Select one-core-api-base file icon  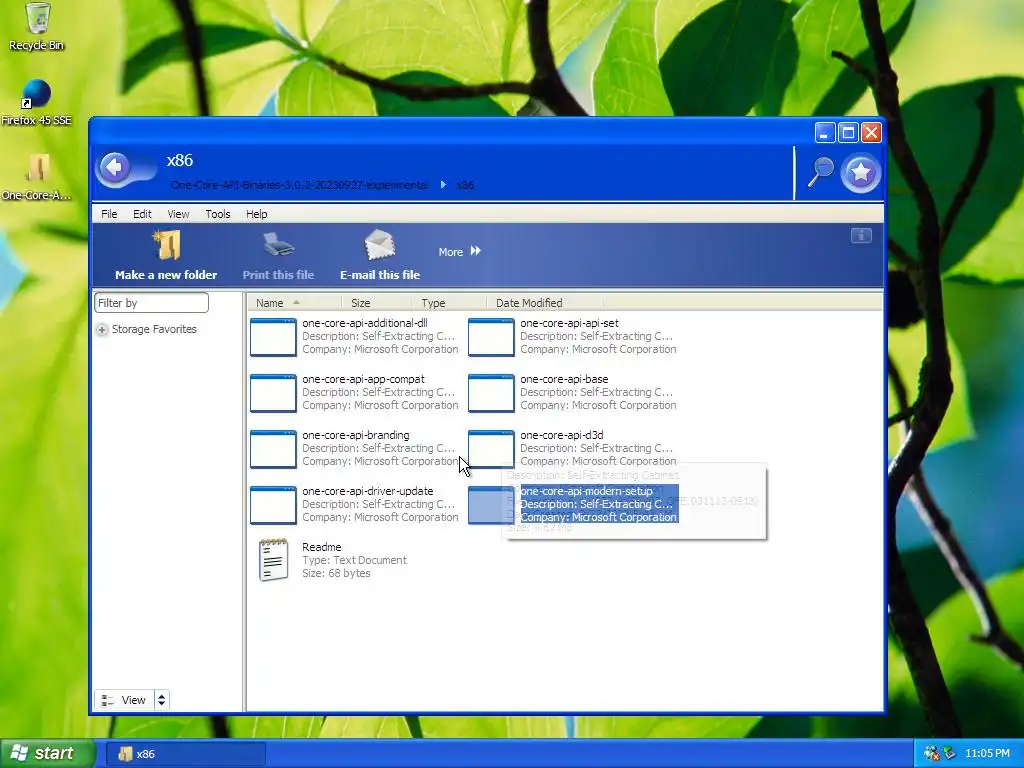tap(491, 393)
